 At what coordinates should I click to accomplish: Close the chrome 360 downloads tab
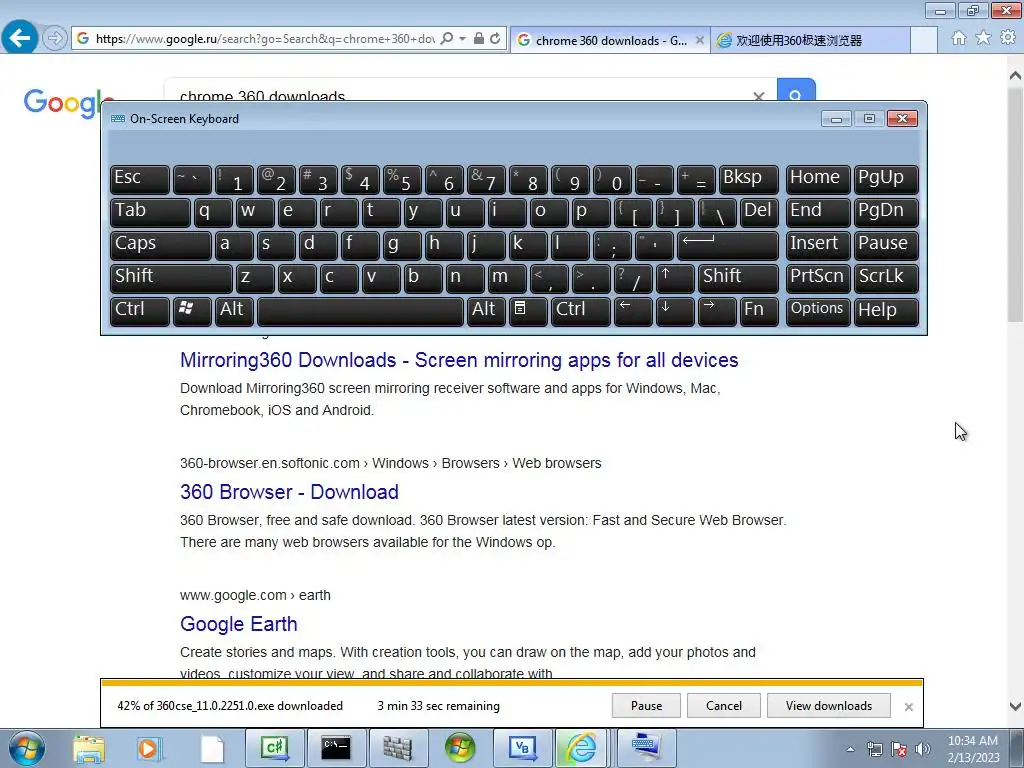pos(699,40)
